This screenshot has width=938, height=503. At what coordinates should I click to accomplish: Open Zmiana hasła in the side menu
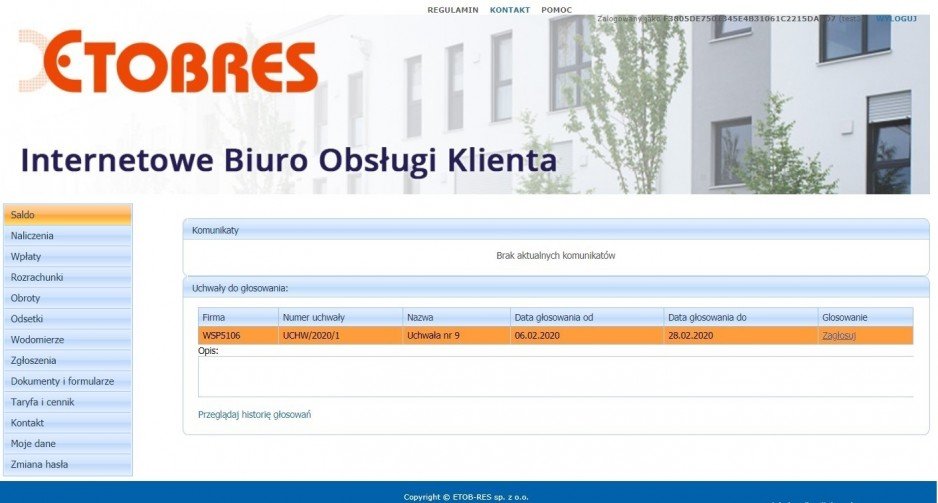click(x=68, y=464)
